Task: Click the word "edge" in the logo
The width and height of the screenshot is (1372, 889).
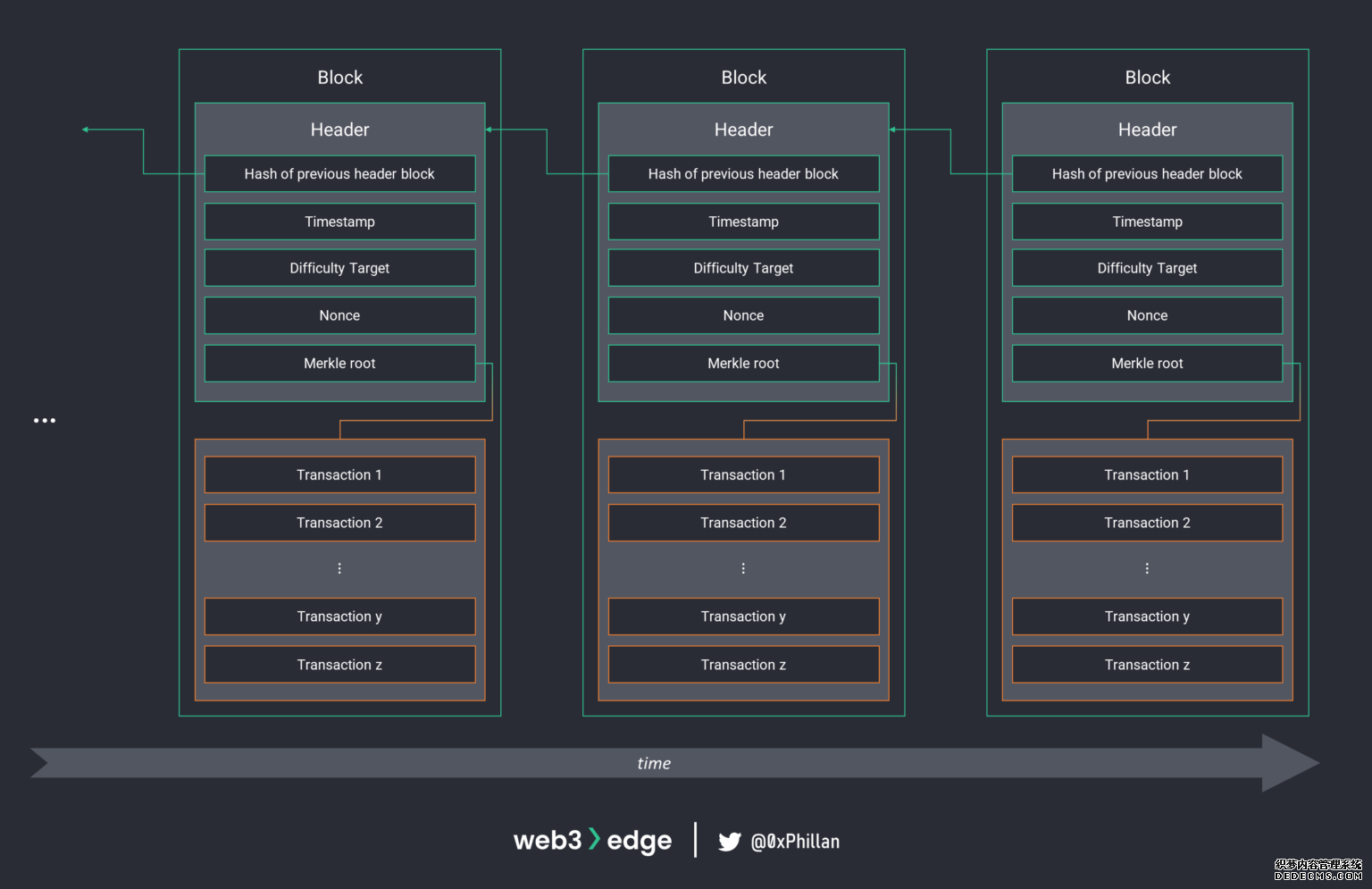Action: tap(640, 842)
